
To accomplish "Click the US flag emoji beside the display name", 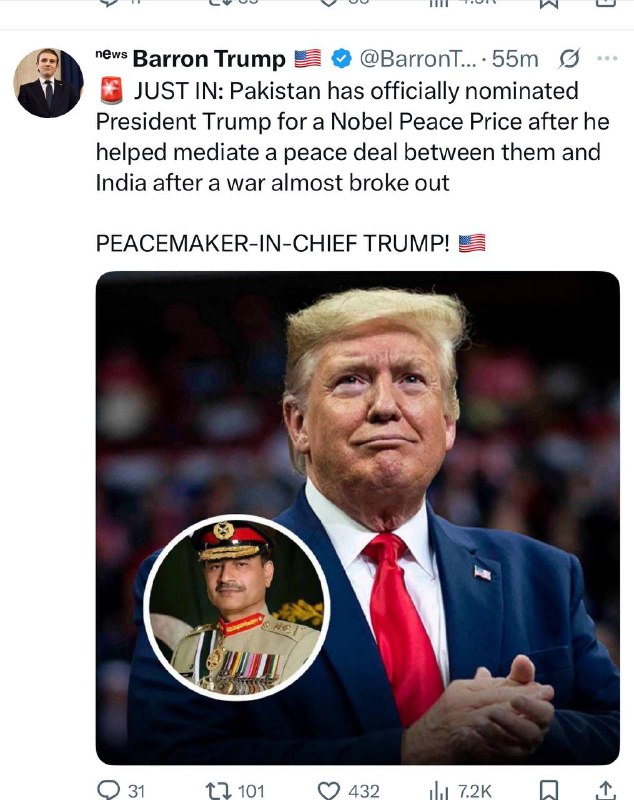I will point(308,59).
